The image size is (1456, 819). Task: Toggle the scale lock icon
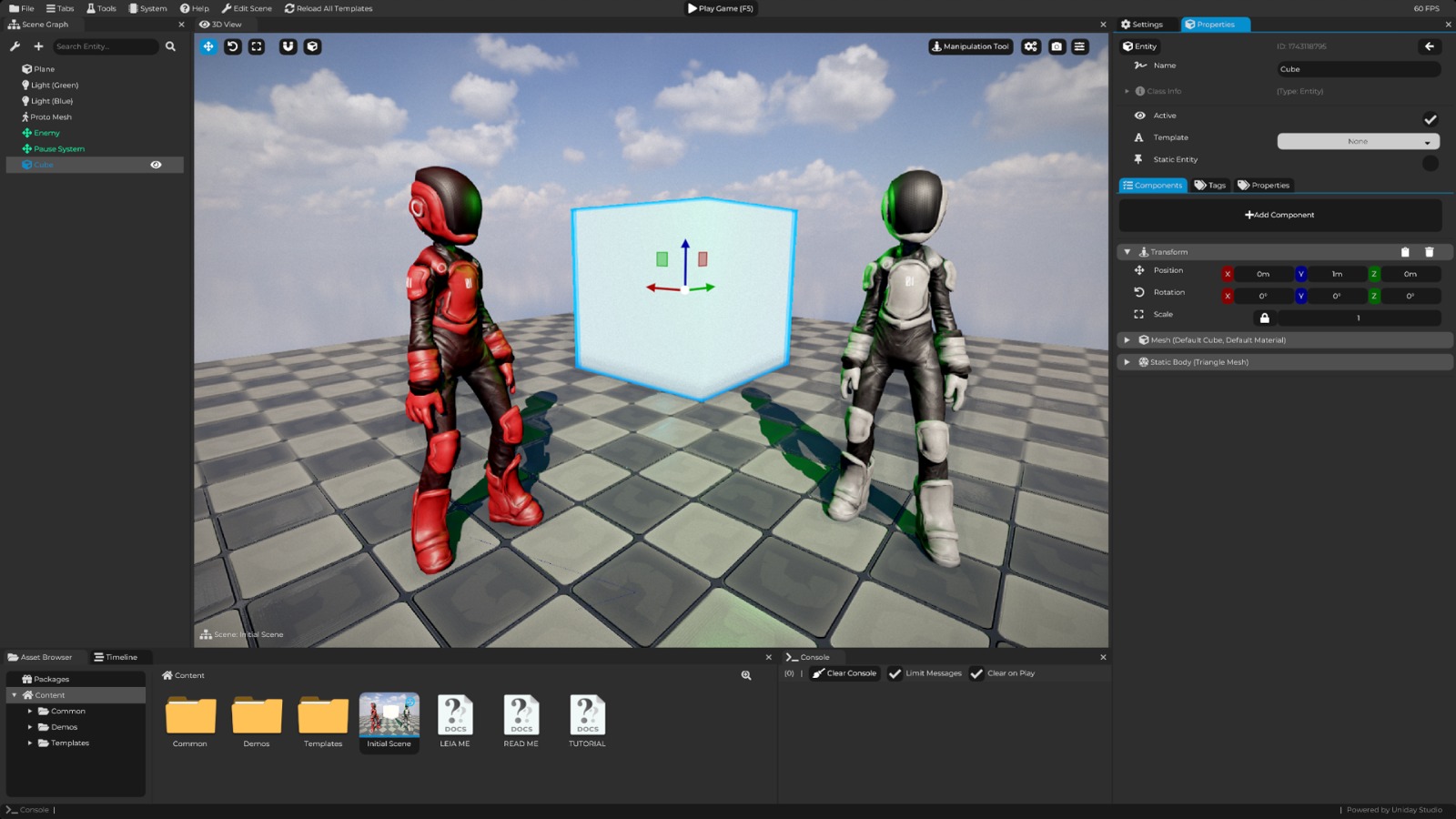1264,318
